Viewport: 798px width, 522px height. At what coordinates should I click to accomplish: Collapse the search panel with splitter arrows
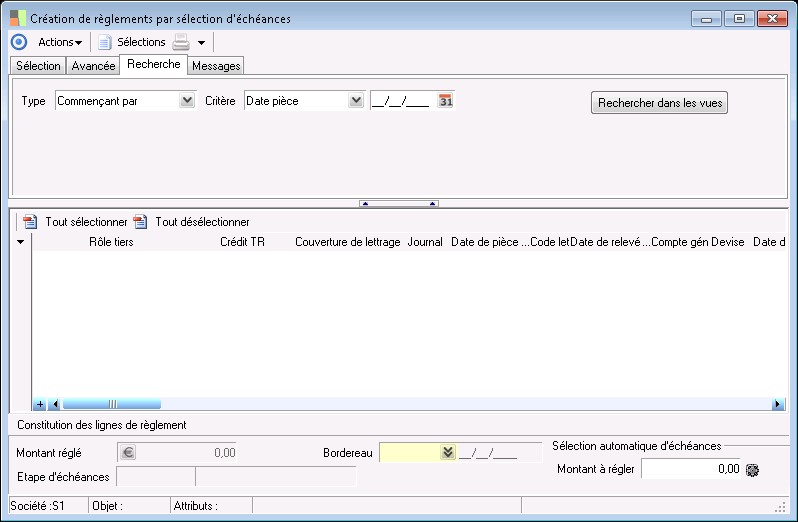click(398, 204)
